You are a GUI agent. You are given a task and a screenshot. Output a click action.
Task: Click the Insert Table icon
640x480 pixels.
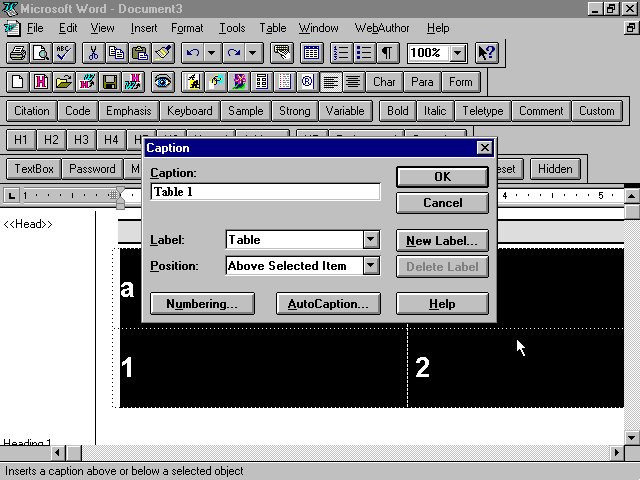pos(311,53)
